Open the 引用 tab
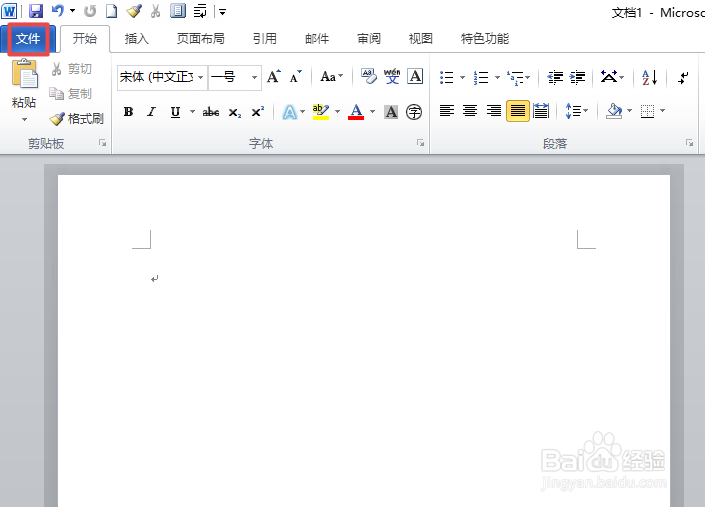705x507 pixels. pyautogui.click(x=265, y=39)
